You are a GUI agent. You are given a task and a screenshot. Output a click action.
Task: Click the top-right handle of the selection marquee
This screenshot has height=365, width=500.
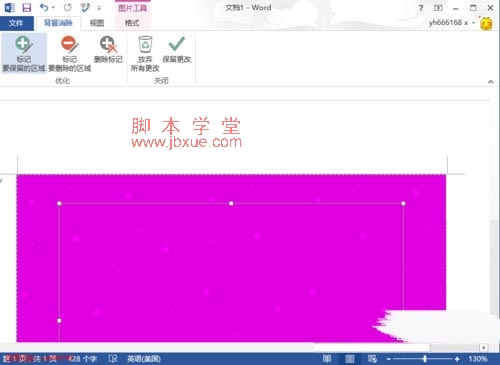403,203
